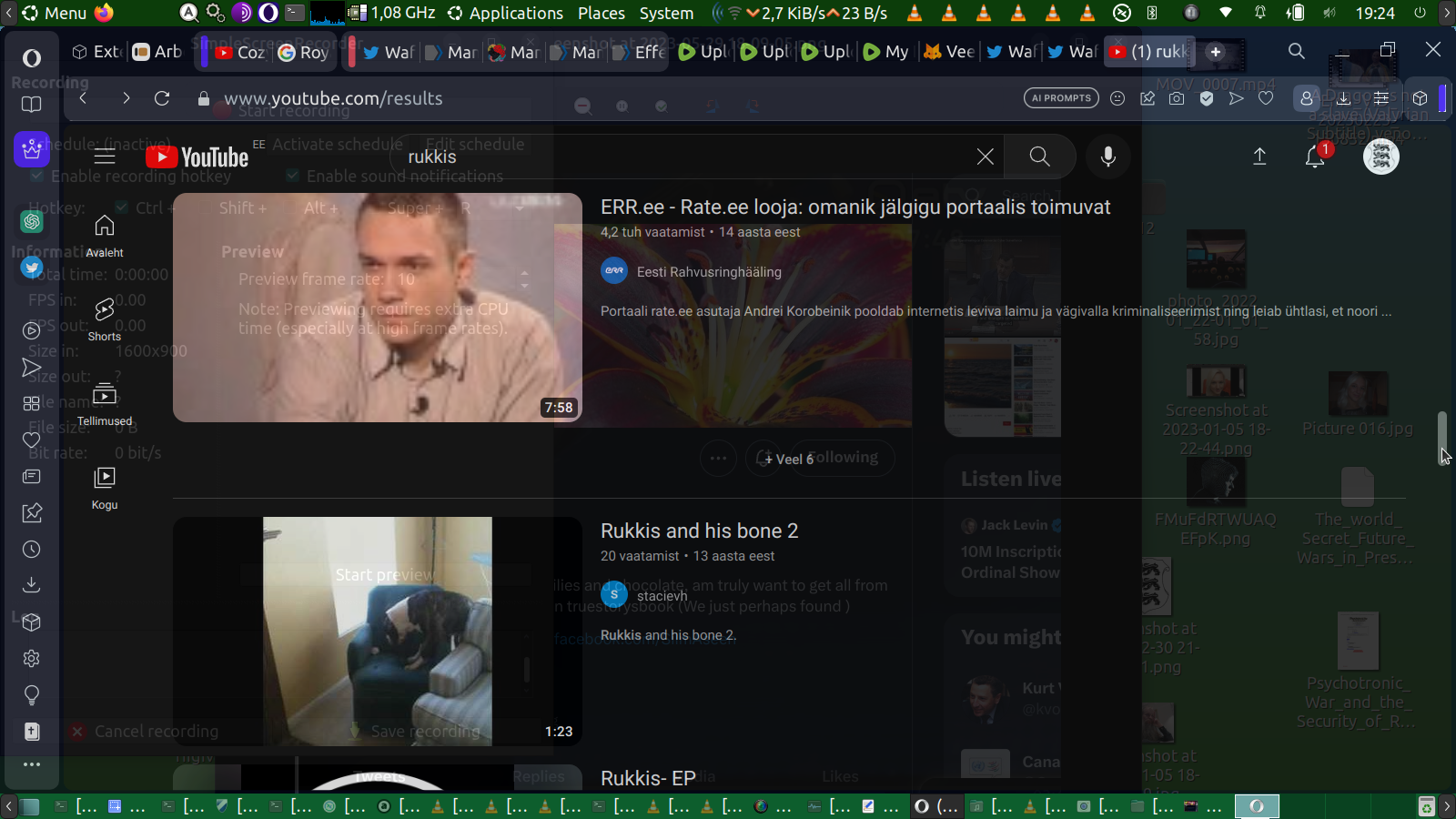Screen dimensions: 1456x819
Task: Open the Player icon in Opera sidebar
Action: (32, 330)
